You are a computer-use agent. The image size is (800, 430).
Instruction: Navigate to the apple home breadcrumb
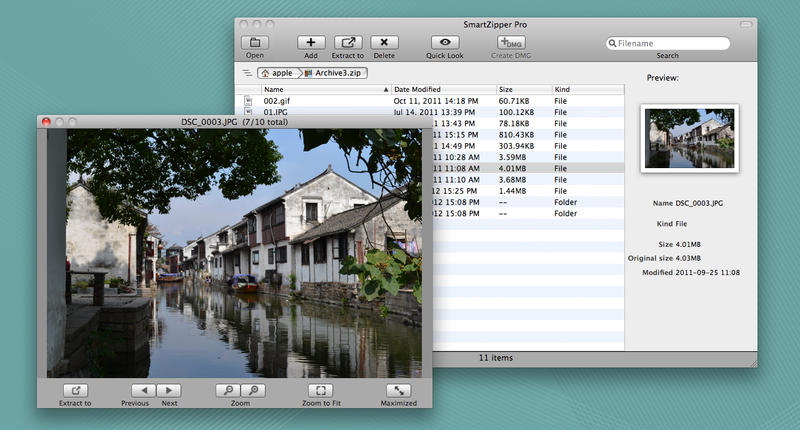[277, 73]
